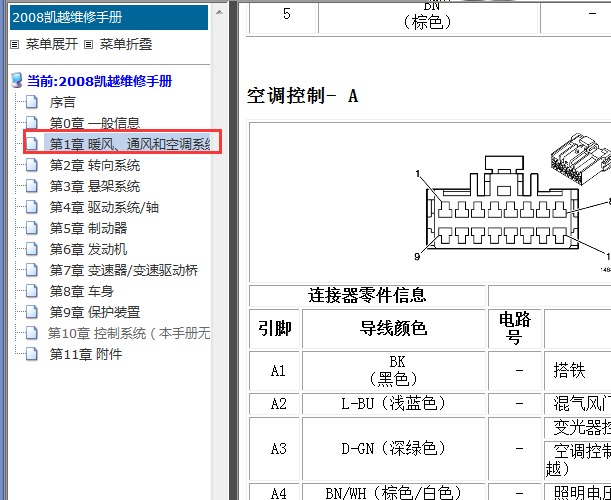Click the page icon beside 第2章 转向系统

(32, 165)
